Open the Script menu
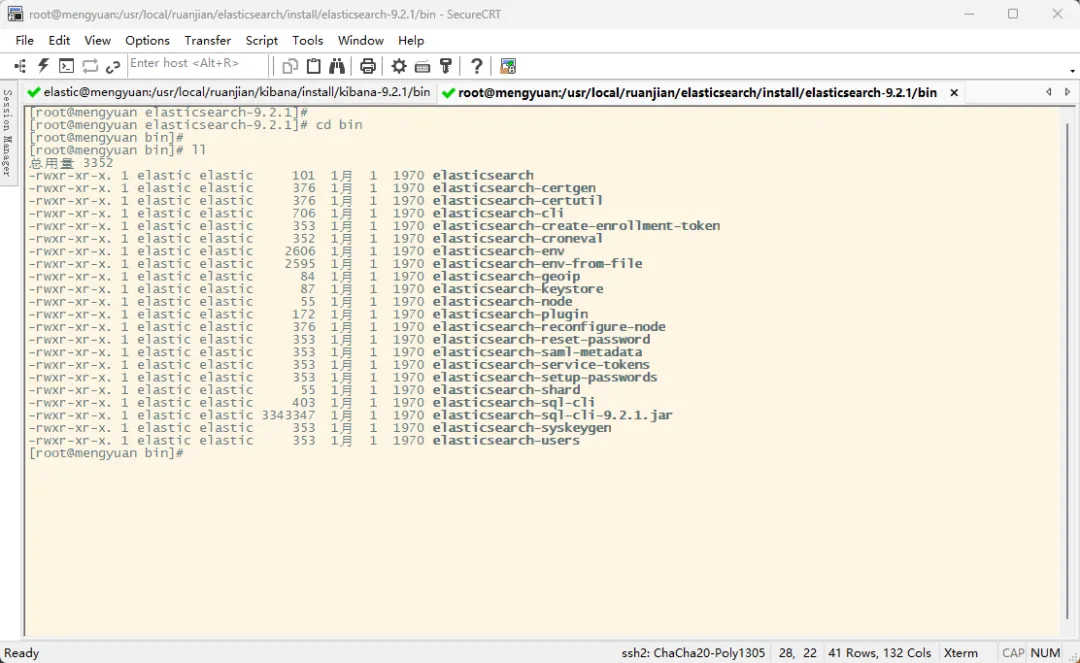The width and height of the screenshot is (1080, 663). tap(262, 41)
